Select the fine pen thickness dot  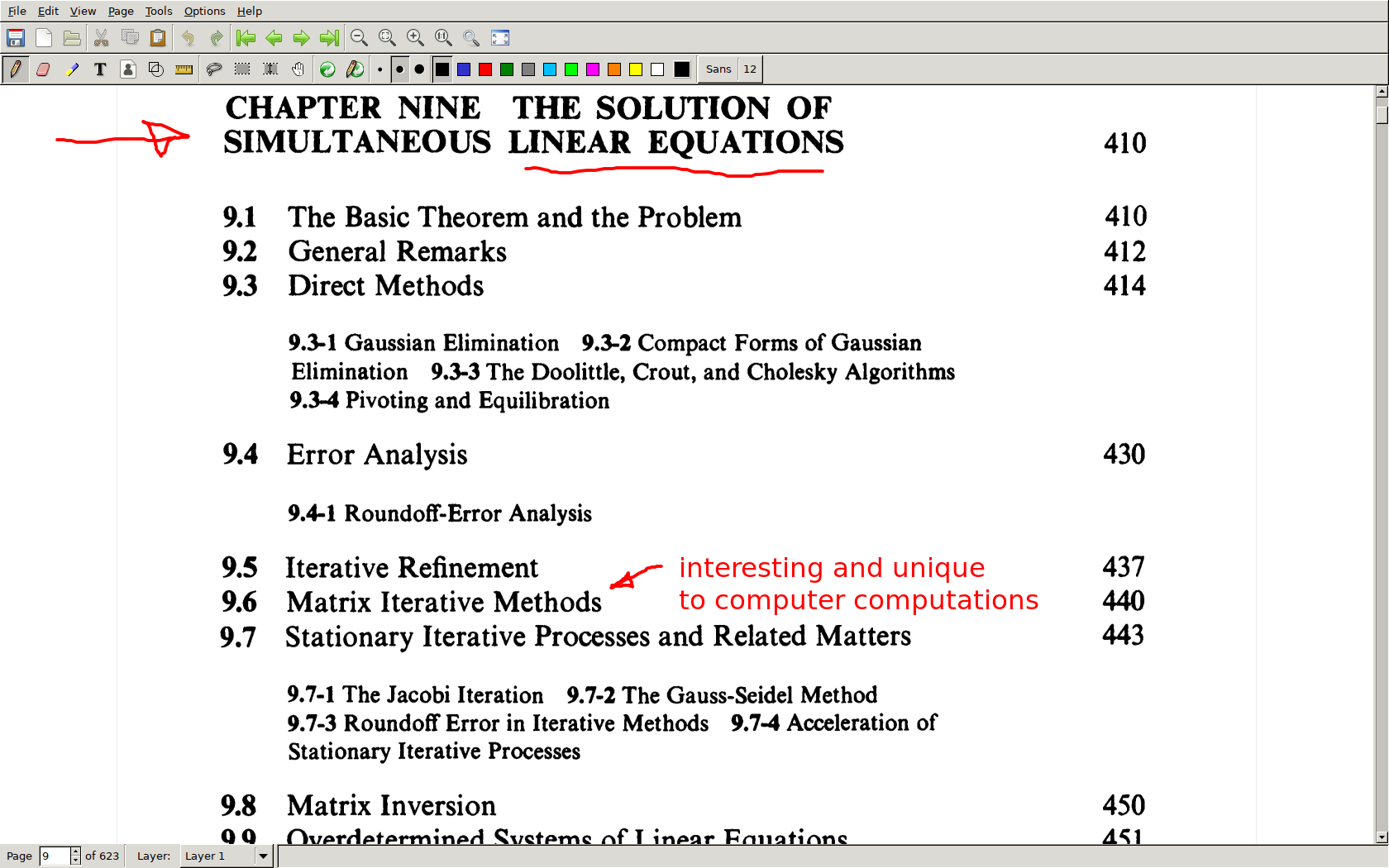(379, 69)
